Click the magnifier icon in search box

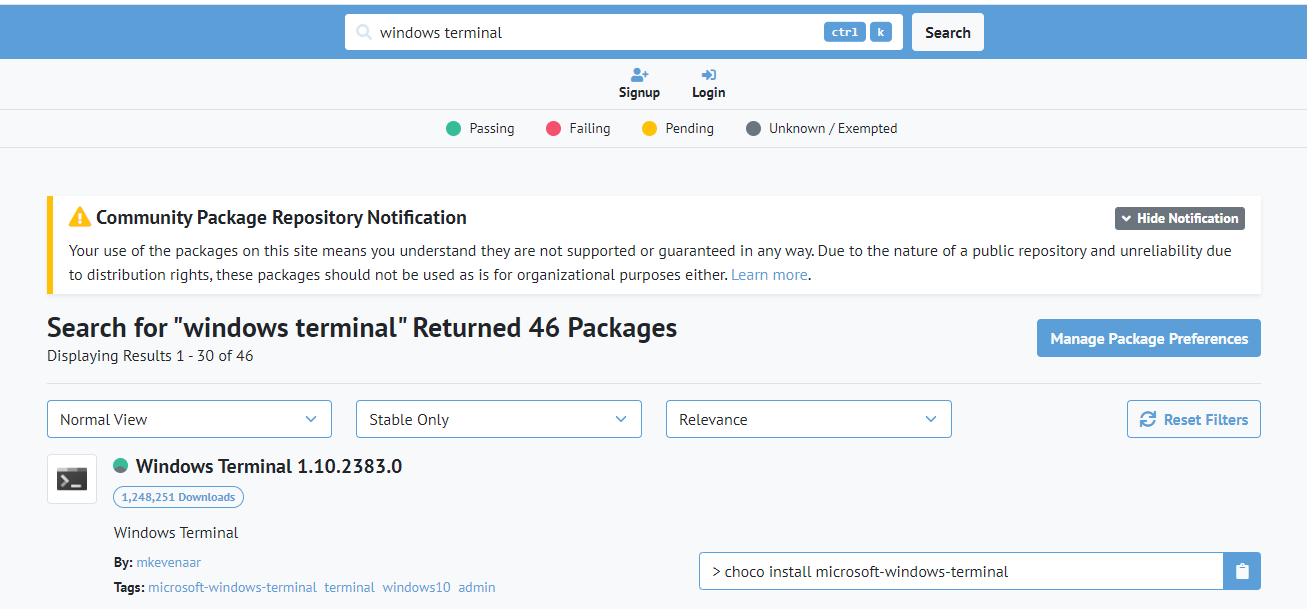(364, 32)
